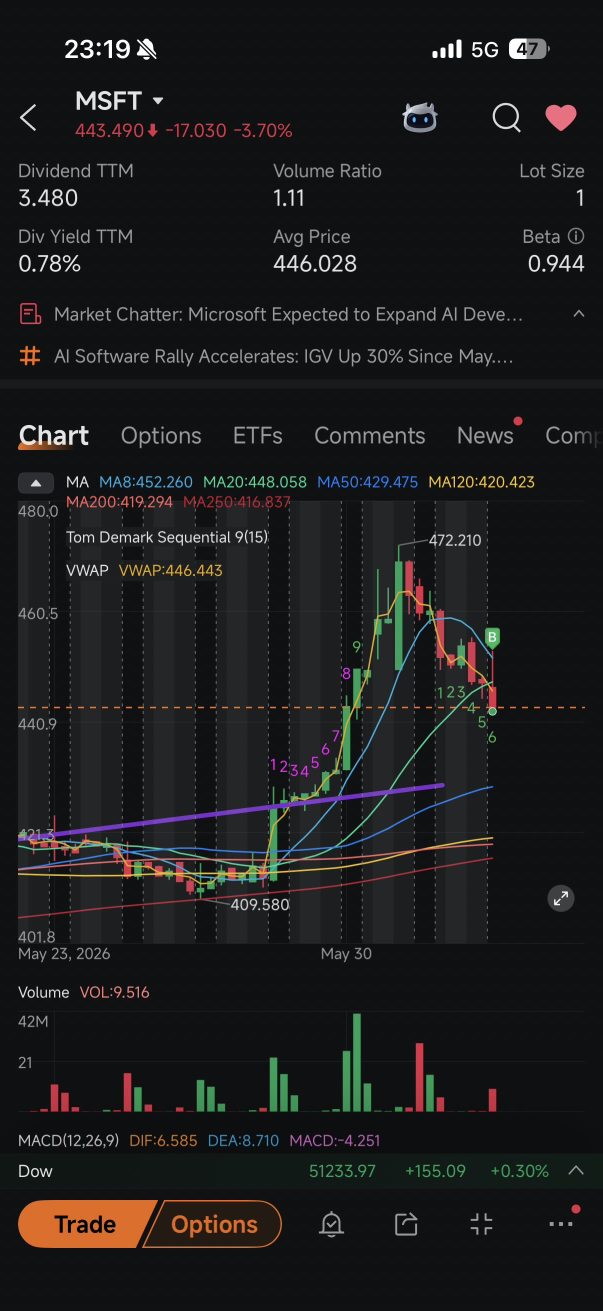603x1311 pixels.
Task: Tap the bottom Options button
Action: pyautogui.click(x=214, y=1224)
